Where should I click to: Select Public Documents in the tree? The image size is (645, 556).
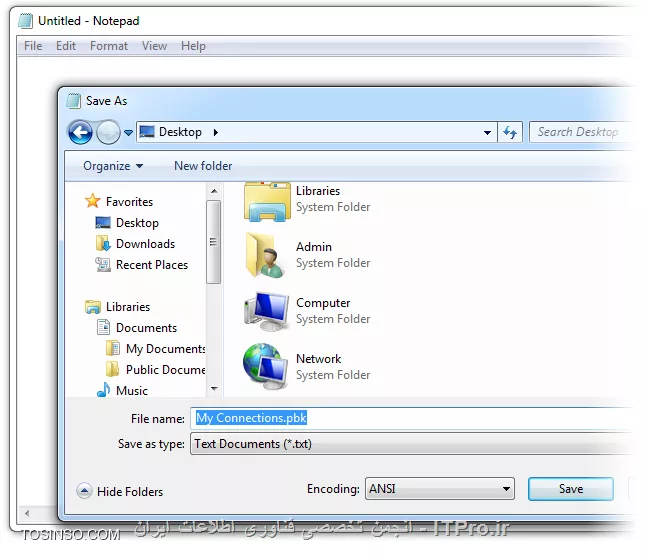coord(165,370)
